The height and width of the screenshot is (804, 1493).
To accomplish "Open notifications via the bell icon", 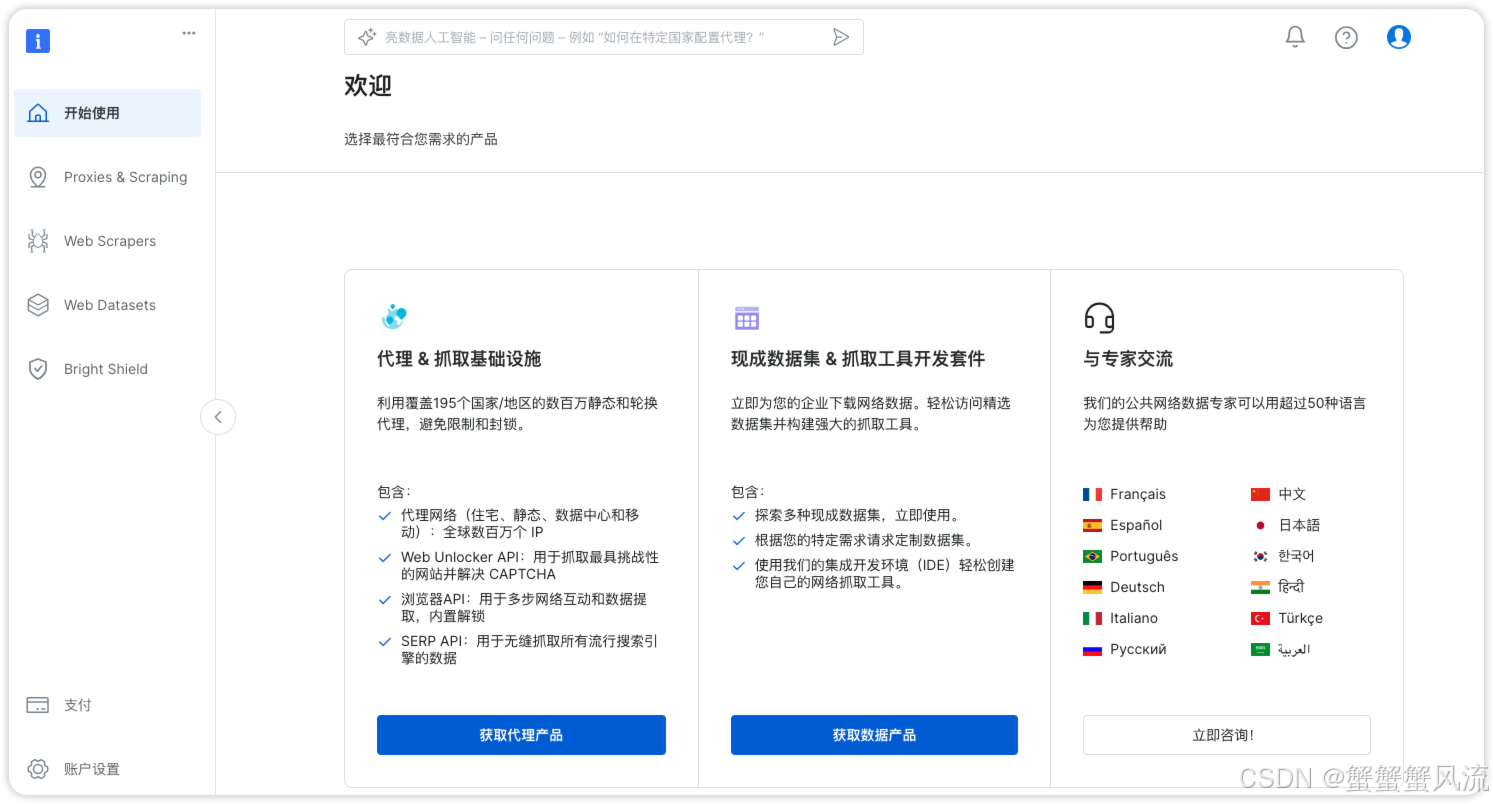I will click(1295, 37).
